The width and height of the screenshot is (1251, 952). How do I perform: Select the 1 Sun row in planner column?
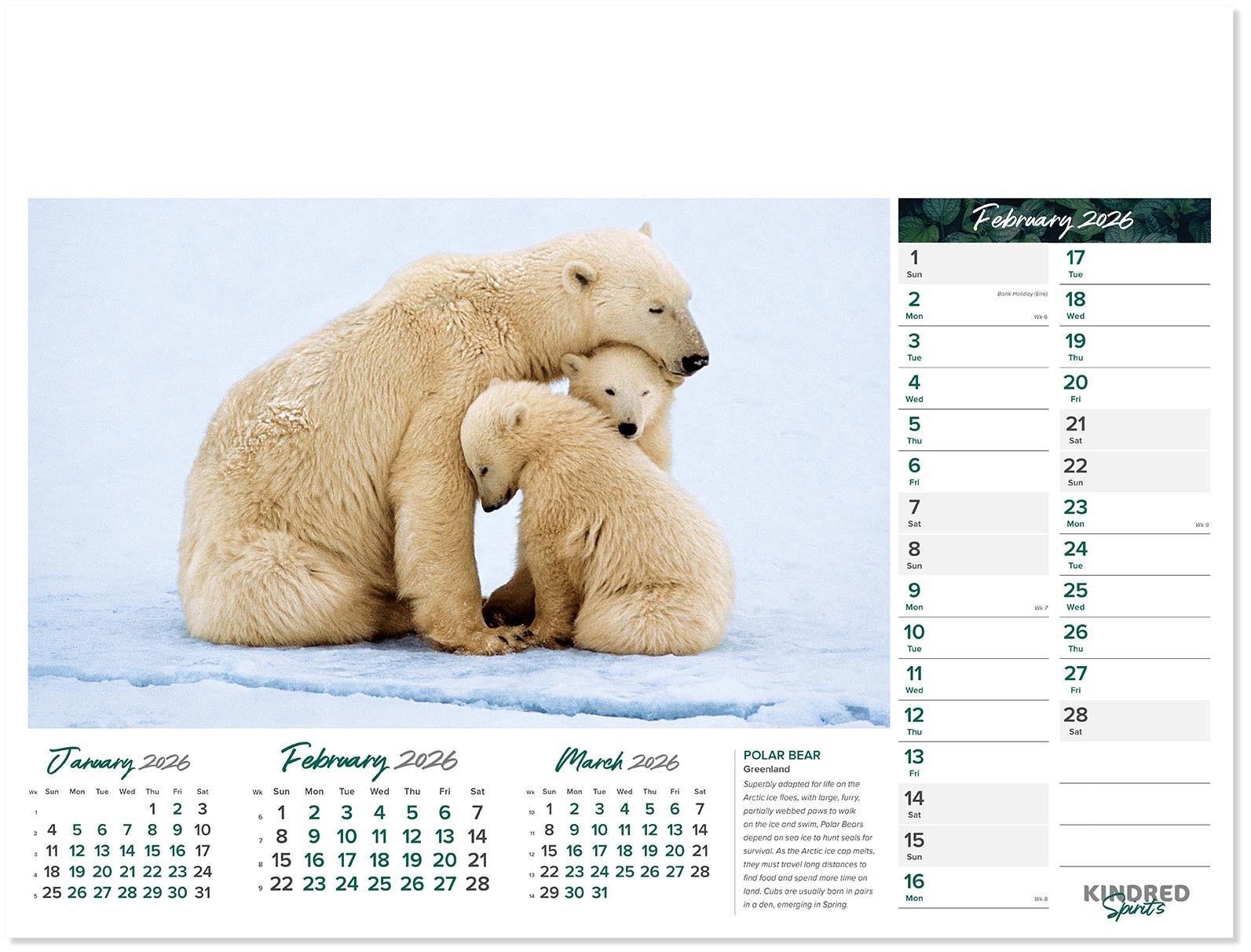(x=972, y=264)
